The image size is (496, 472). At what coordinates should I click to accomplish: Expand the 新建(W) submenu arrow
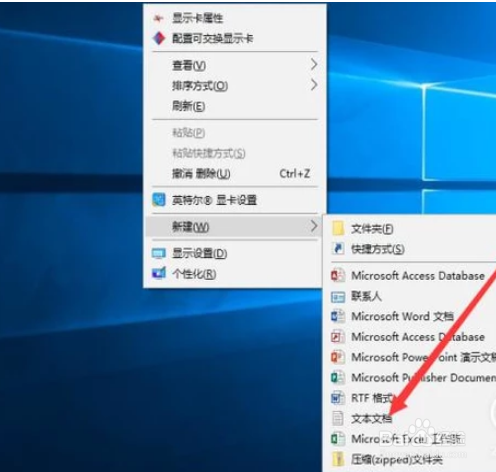point(314,226)
